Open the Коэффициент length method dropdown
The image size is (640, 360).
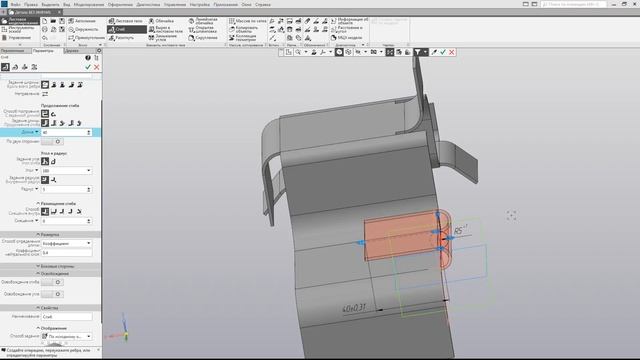point(66,244)
